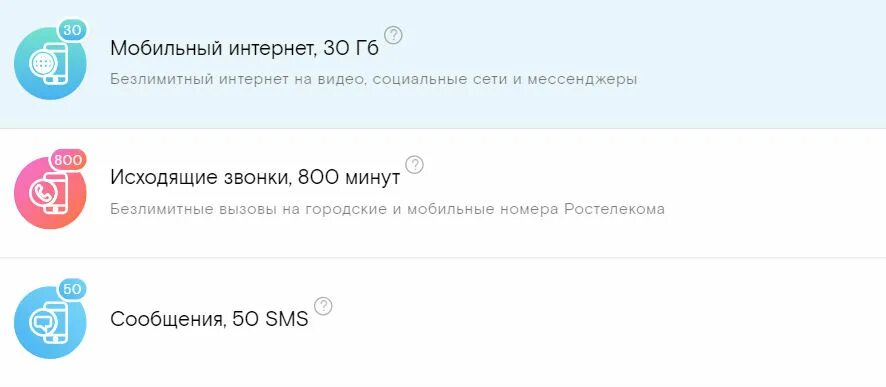Select the Сообщения, 50 SMS title

click(x=209, y=319)
